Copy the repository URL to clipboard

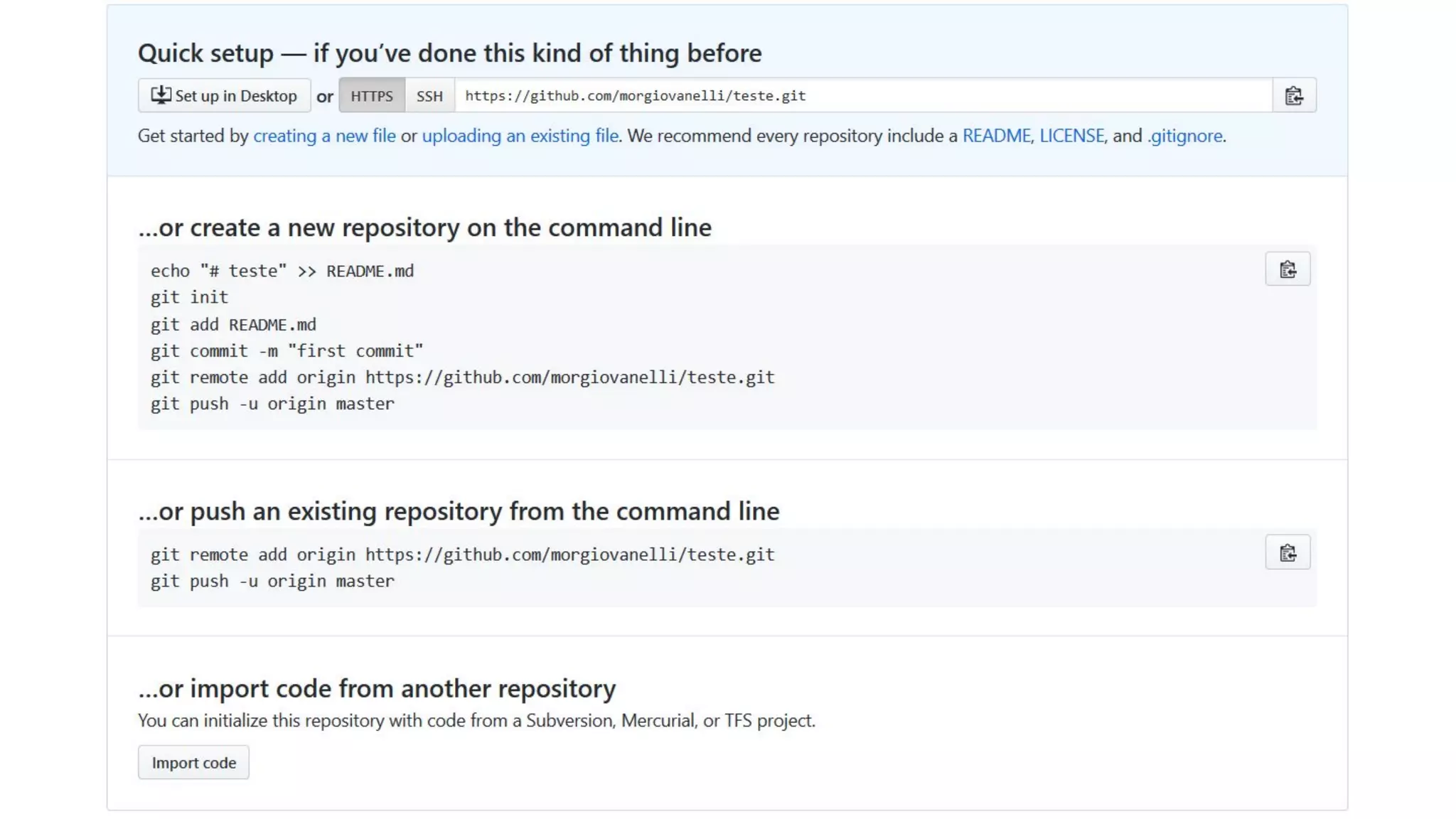coord(1294,95)
